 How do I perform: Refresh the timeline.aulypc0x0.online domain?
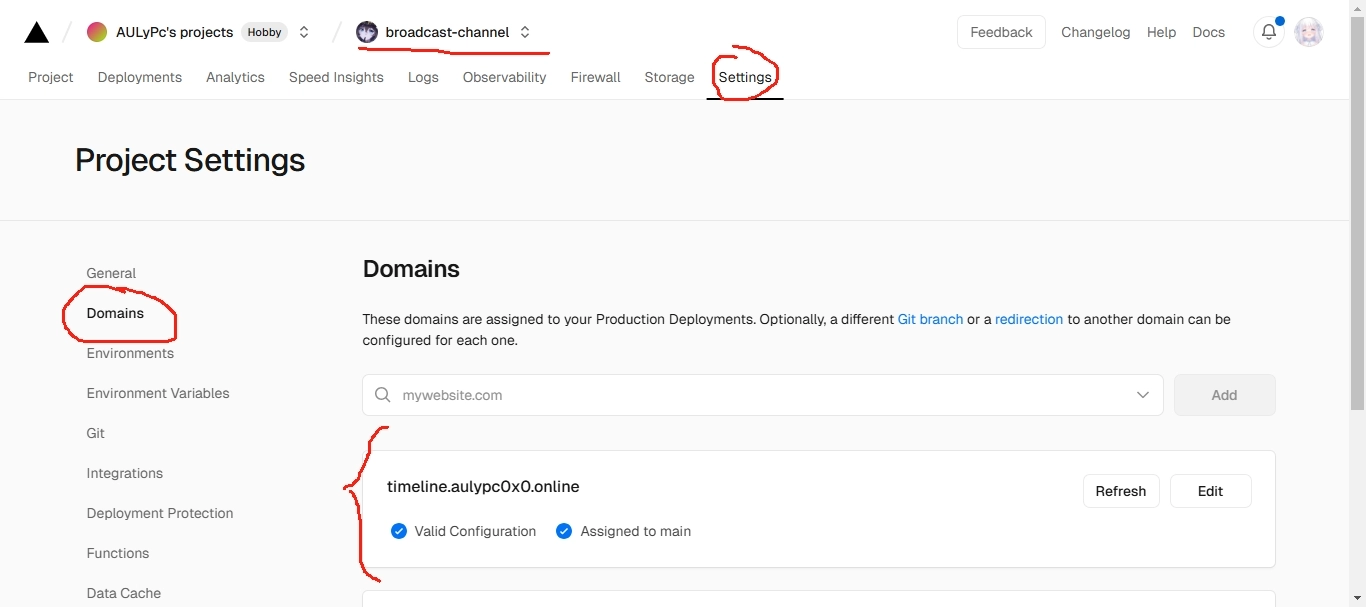1120,491
